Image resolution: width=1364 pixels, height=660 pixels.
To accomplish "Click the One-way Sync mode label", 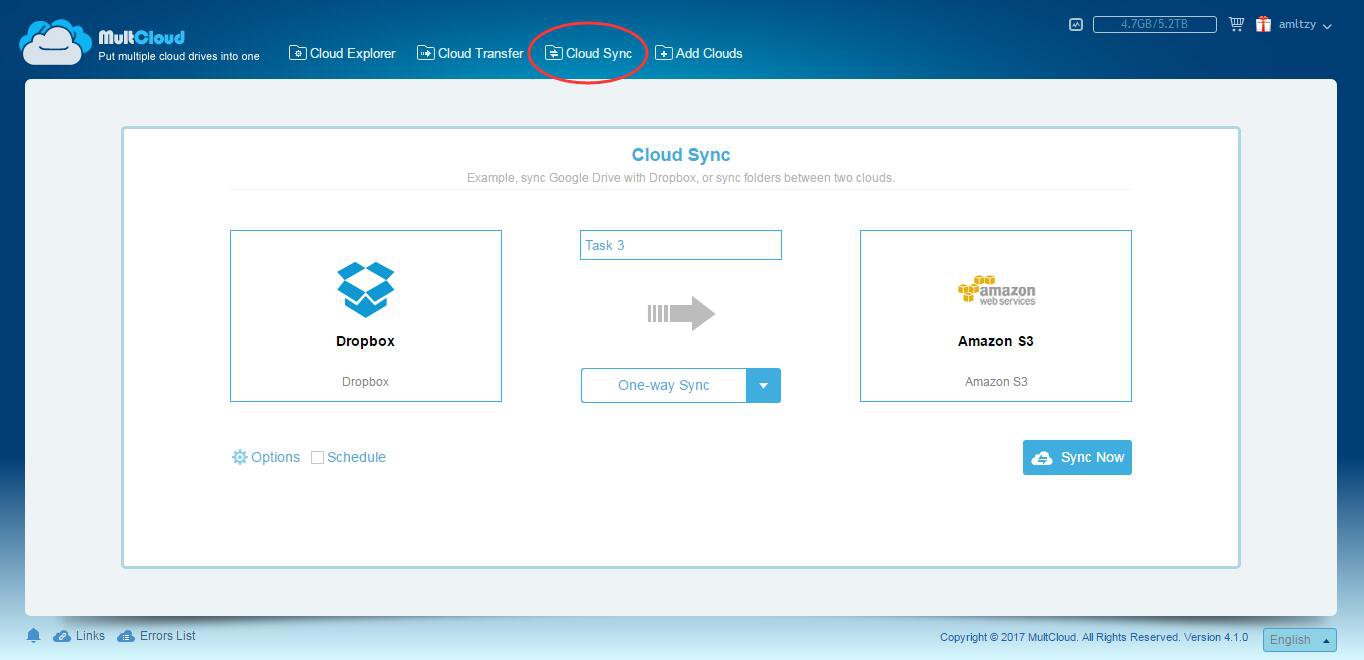I will (x=664, y=385).
